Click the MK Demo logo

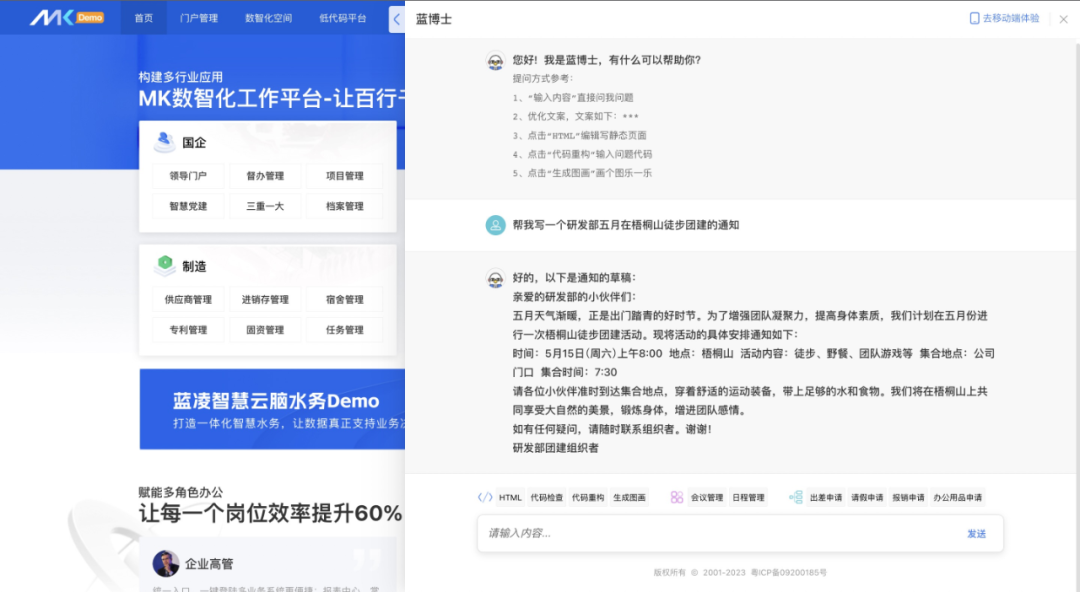pyautogui.click(x=66, y=17)
